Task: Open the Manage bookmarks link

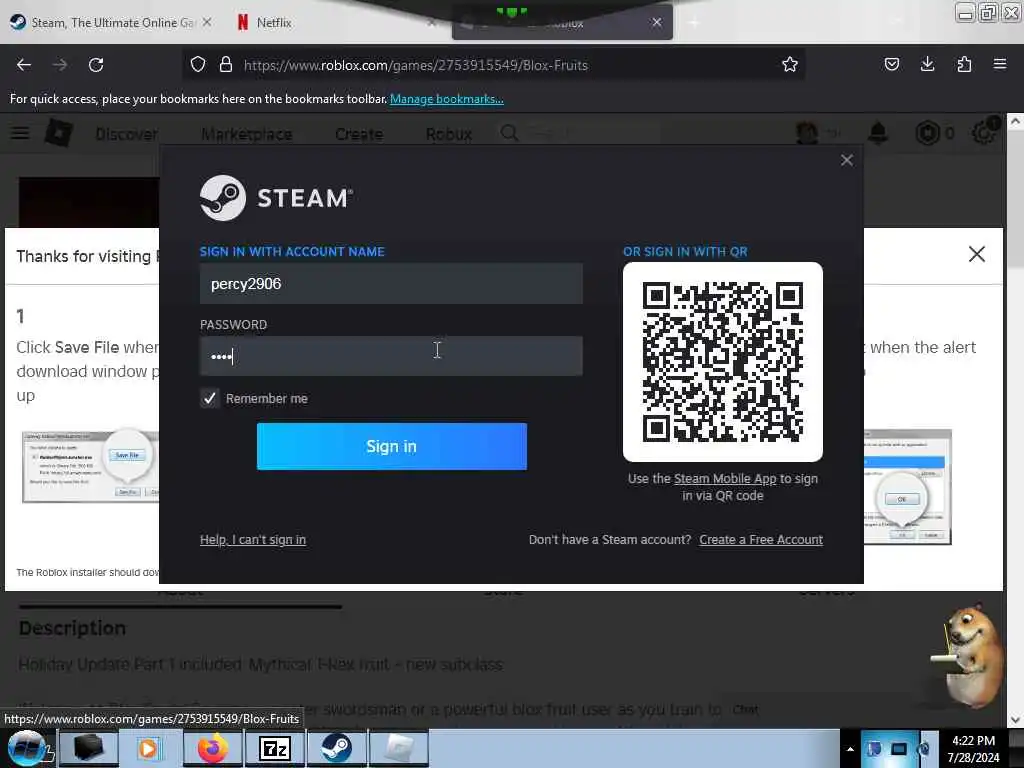Action: (447, 99)
